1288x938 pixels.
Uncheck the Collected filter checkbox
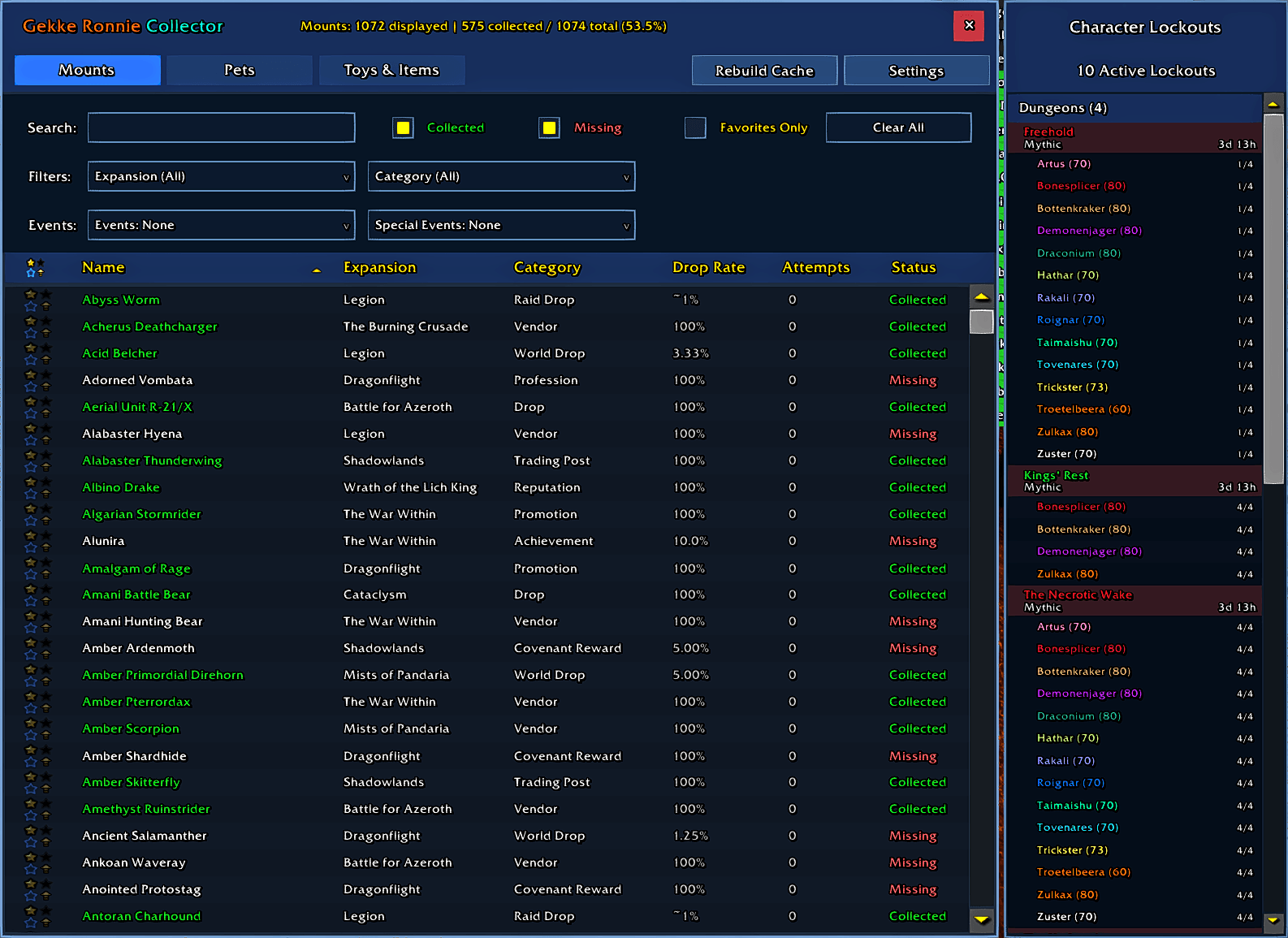(403, 128)
